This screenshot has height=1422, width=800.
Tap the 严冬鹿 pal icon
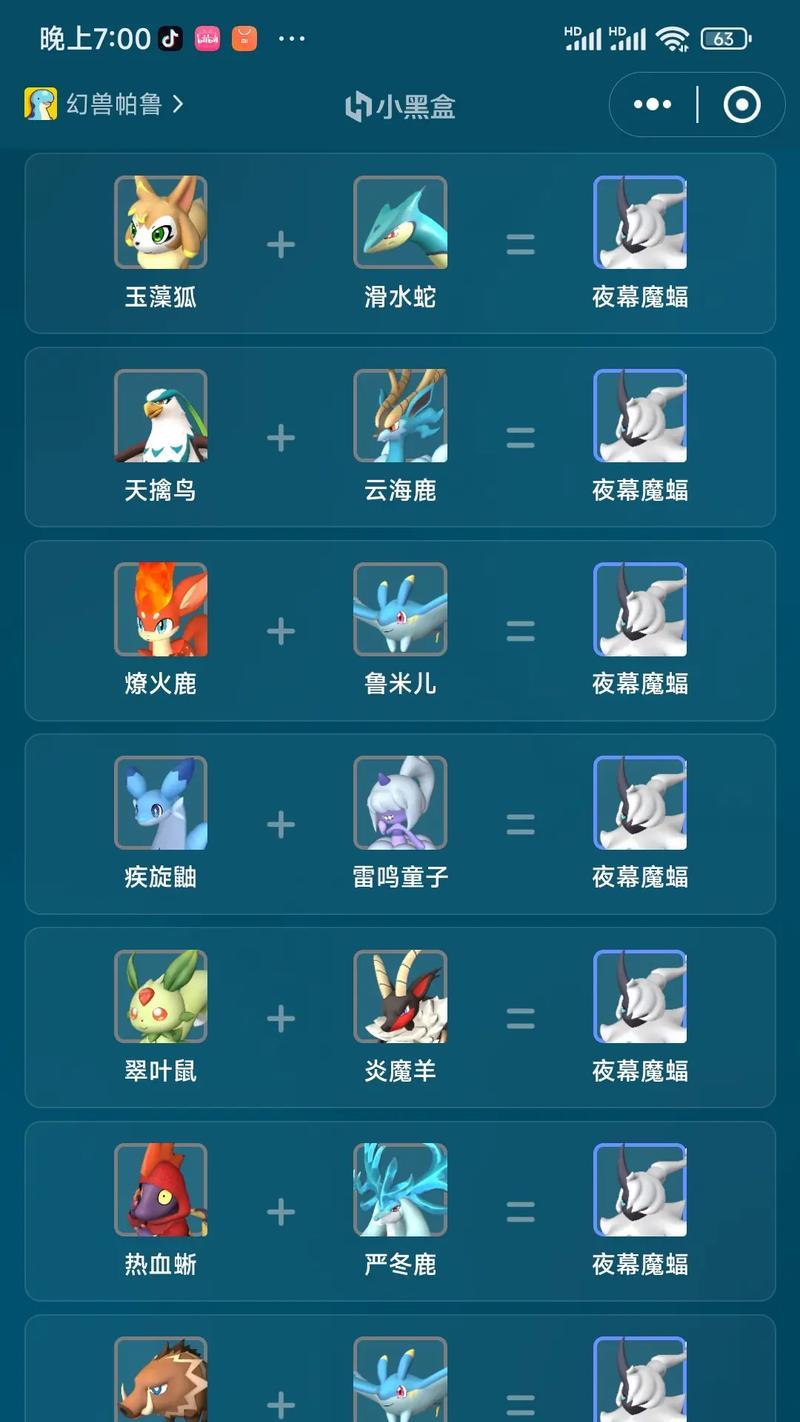400,1189
